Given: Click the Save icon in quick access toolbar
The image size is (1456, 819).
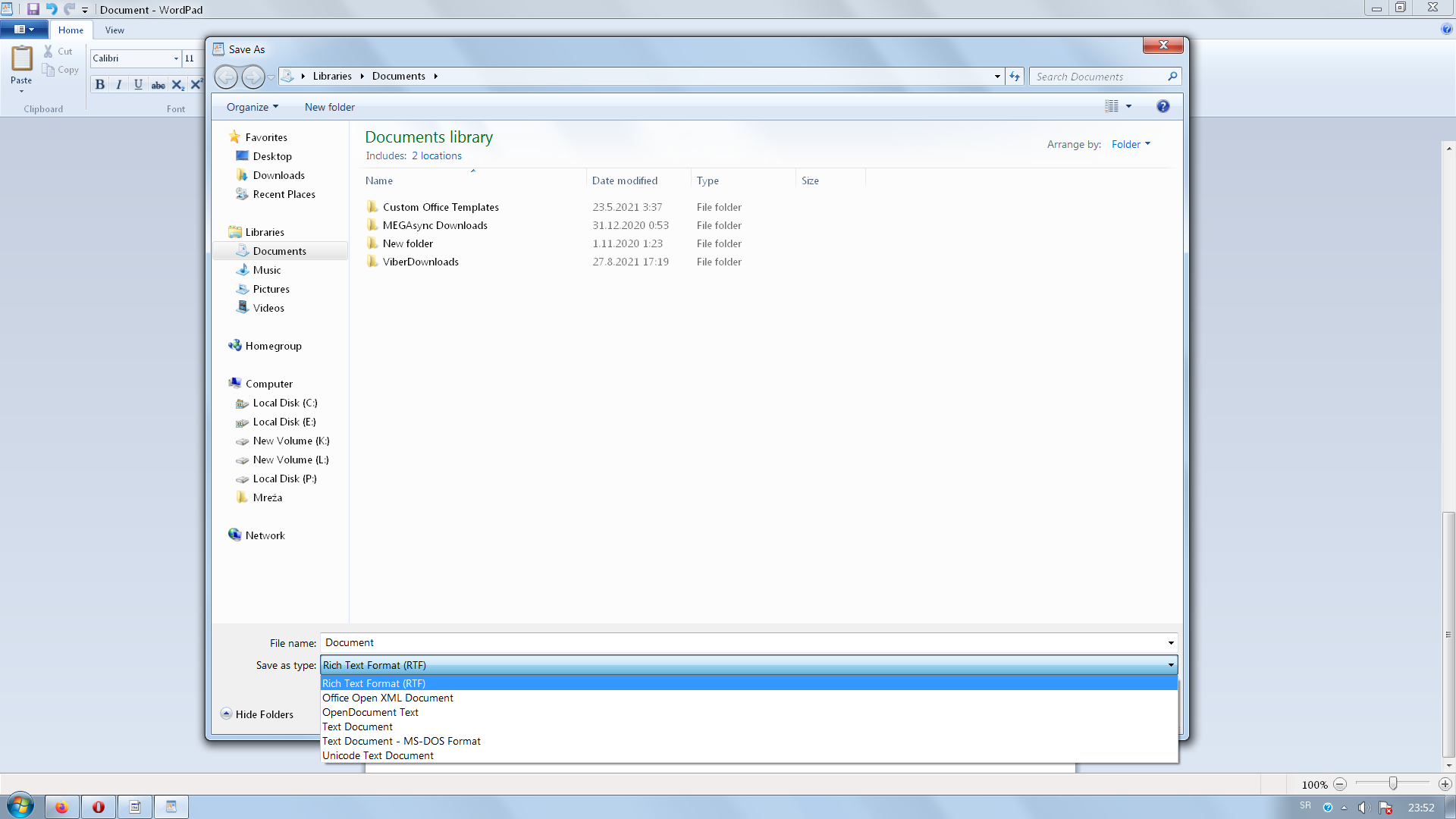Looking at the screenshot, I should (33, 9).
